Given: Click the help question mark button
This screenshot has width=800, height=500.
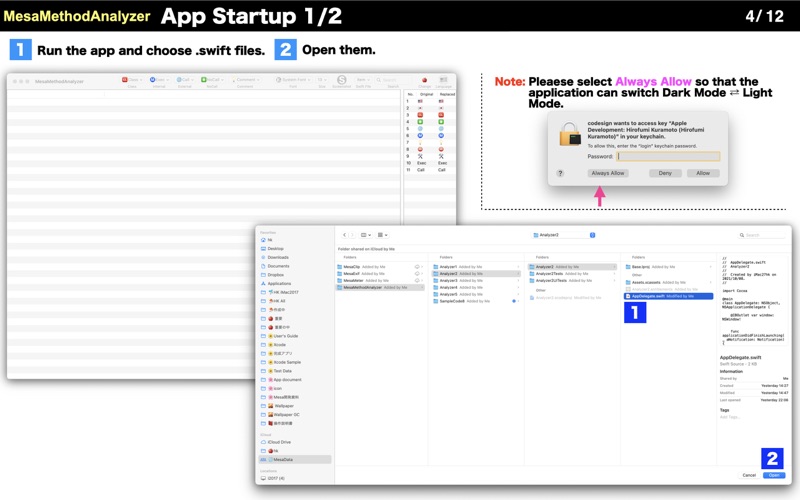Looking at the screenshot, I should tap(560, 173).
